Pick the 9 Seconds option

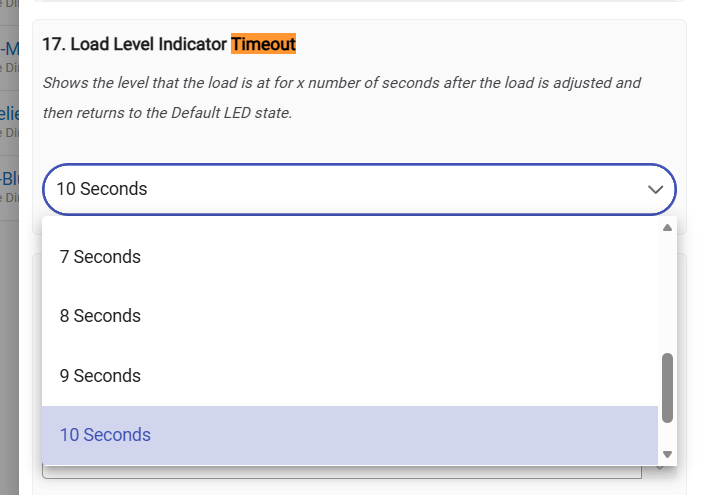click(x=100, y=376)
